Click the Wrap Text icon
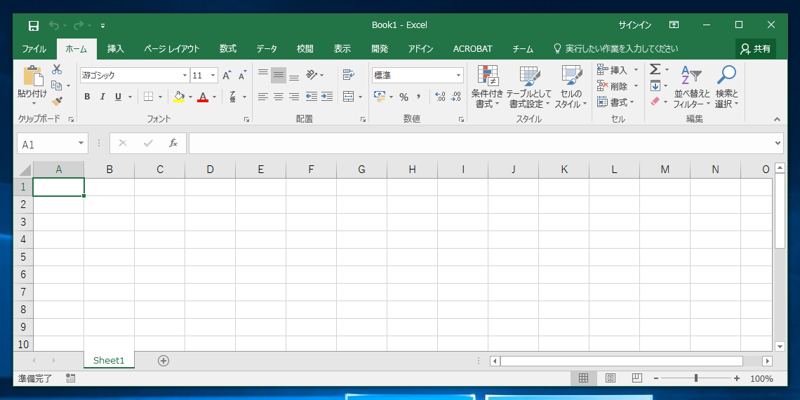This screenshot has width=800, height=400. coord(348,76)
